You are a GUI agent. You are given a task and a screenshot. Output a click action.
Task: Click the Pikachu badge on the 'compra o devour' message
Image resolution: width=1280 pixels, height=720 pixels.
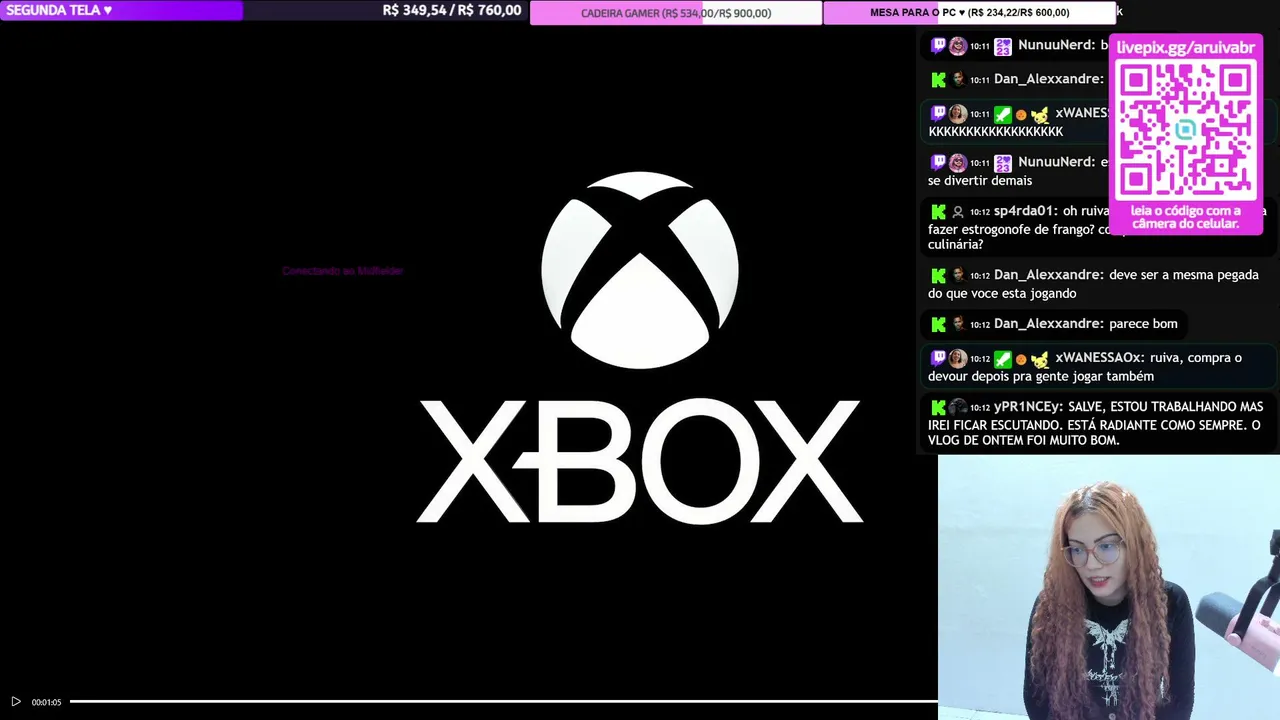click(1040, 358)
